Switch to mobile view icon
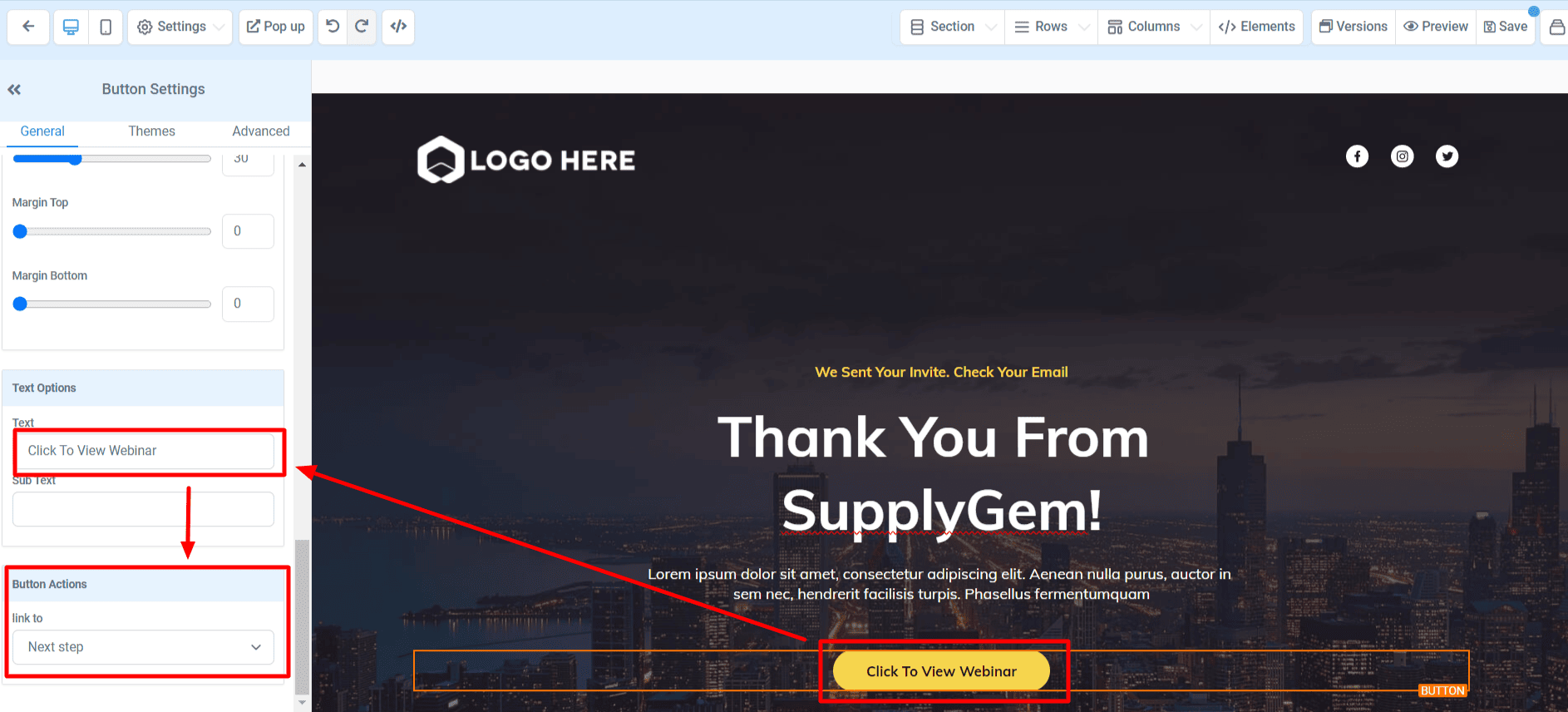 click(x=106, y=27)
